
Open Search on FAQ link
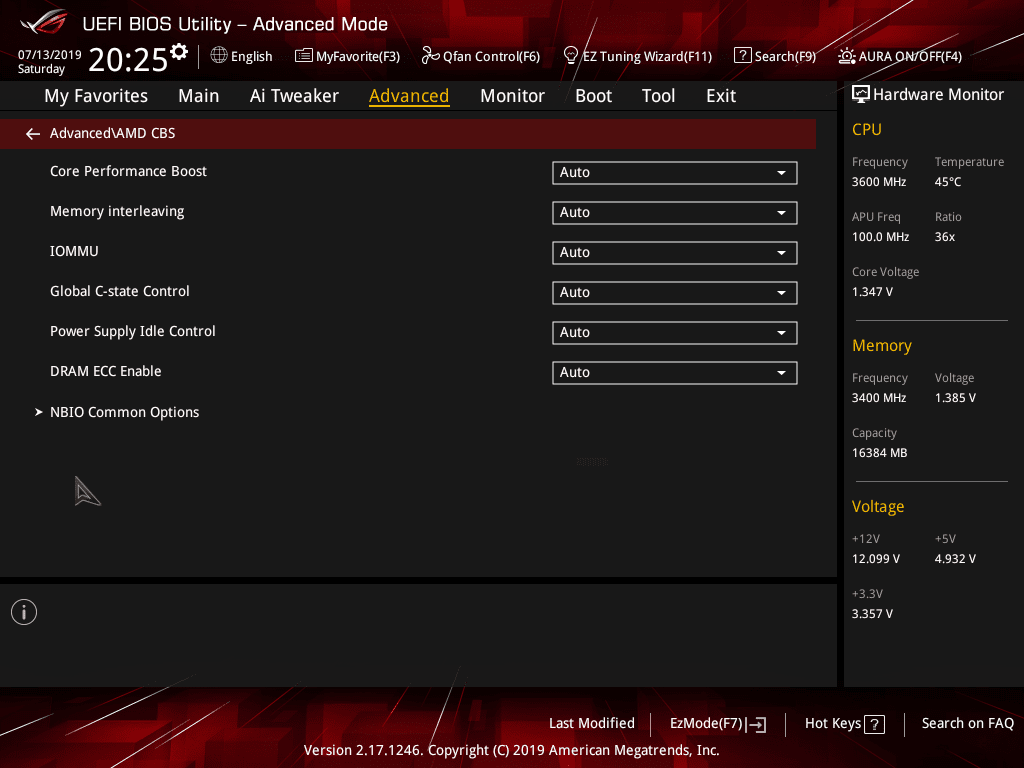click(x=967, y=724)
